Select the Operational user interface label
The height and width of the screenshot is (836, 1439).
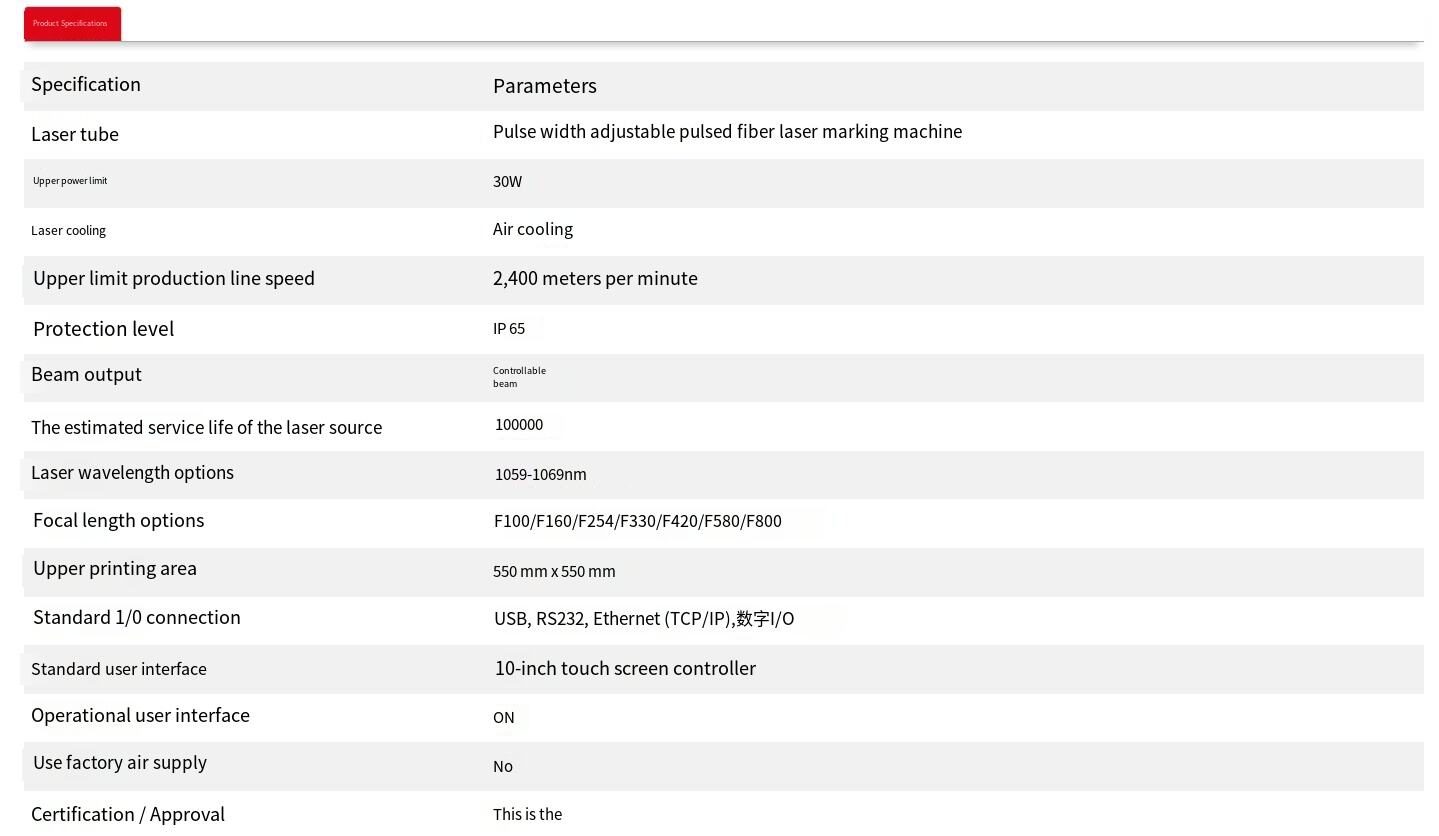click(140, 716)
